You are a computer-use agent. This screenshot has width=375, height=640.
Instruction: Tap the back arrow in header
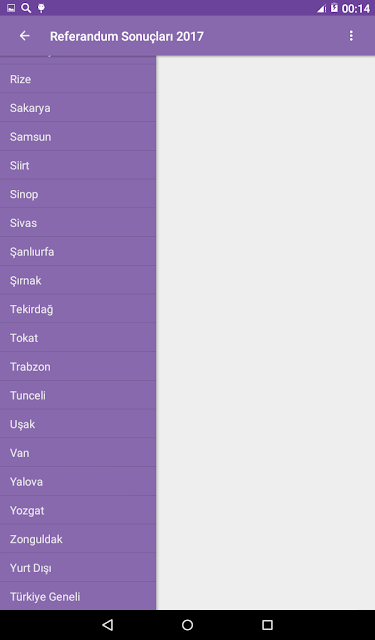[24, 36]
